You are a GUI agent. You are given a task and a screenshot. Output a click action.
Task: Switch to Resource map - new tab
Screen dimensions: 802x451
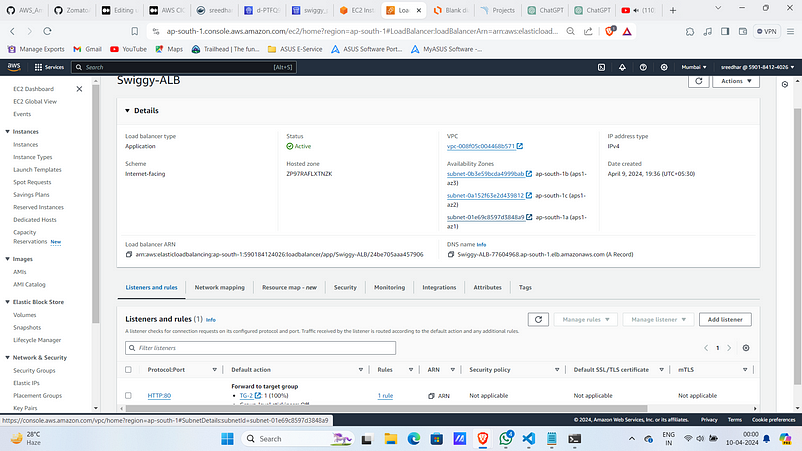point(289,287)
